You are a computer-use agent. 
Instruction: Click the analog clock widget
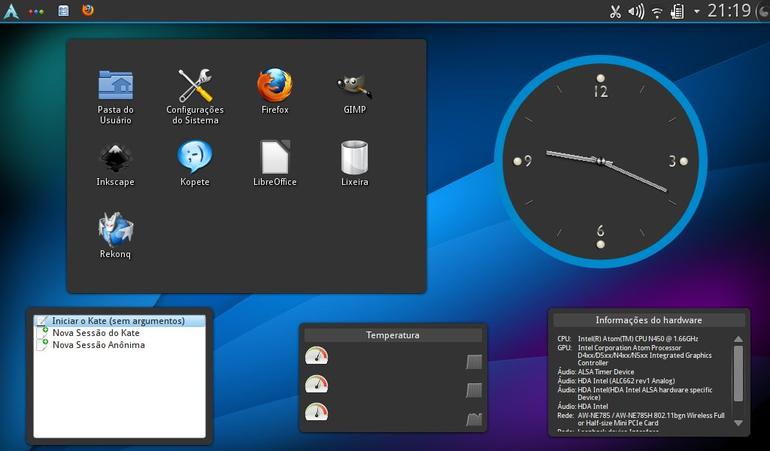click(601, 161)
